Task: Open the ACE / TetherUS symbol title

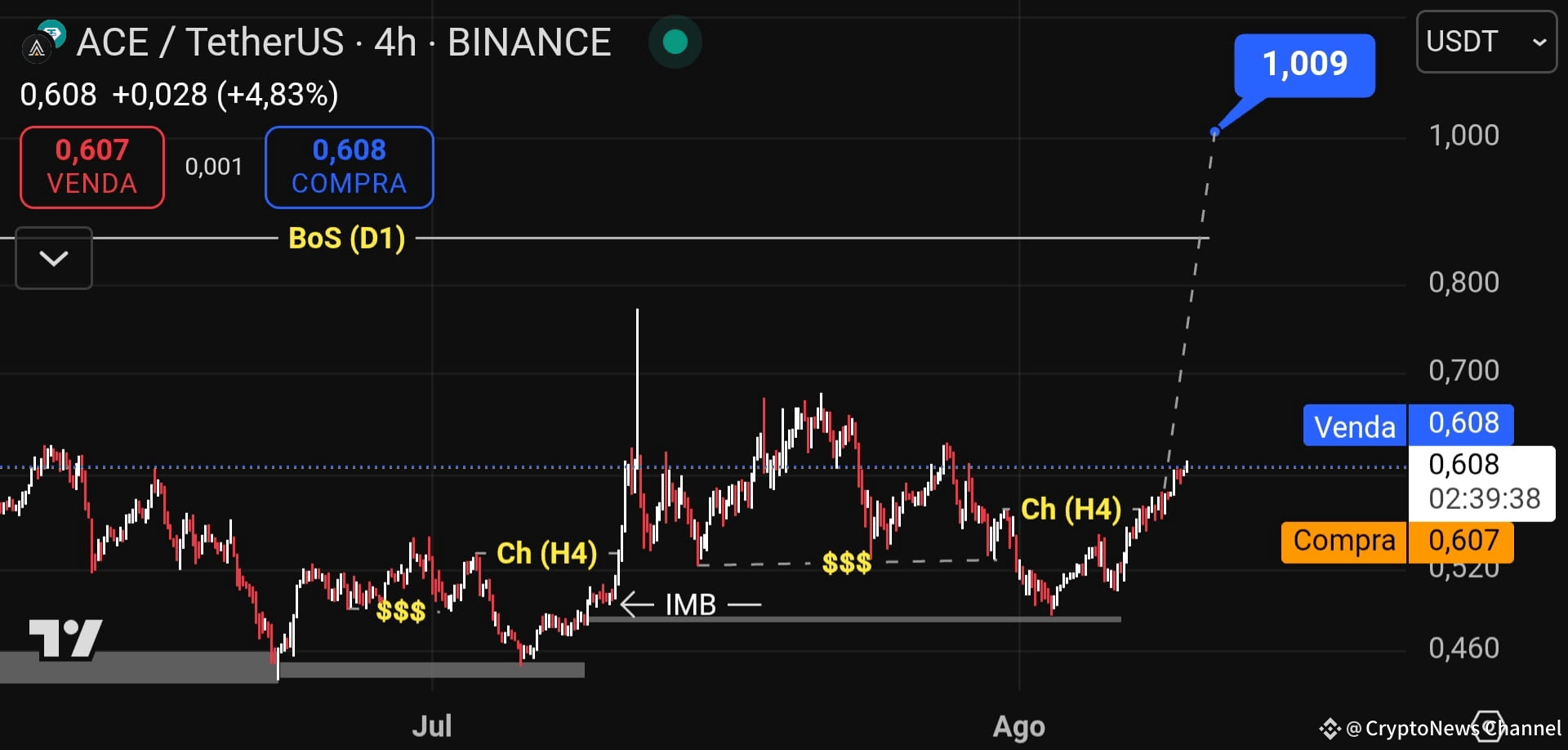Action: (x=344, y=42)
